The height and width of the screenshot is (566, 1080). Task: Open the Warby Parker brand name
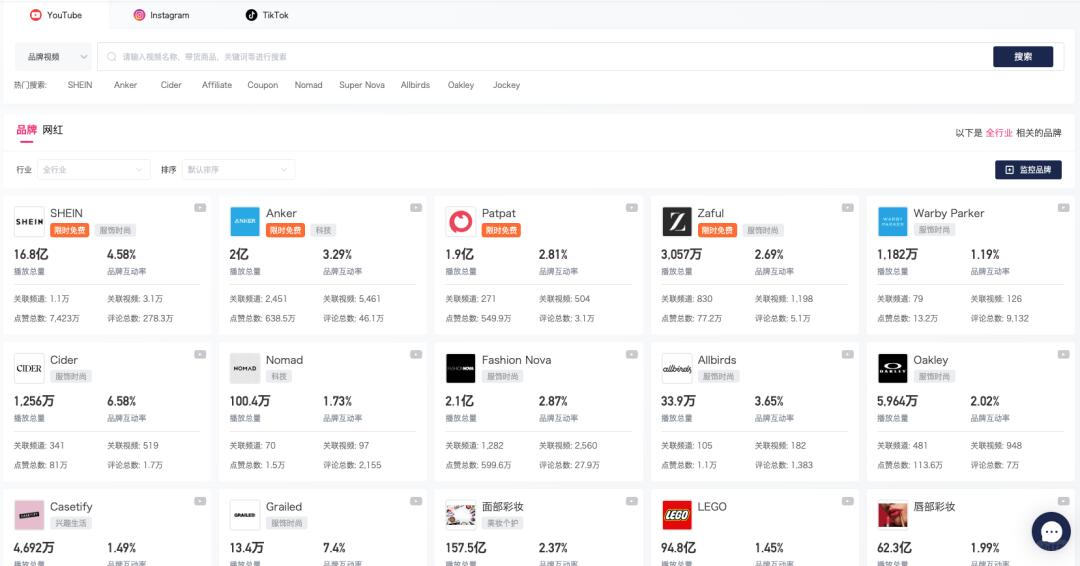pos(948,213)
